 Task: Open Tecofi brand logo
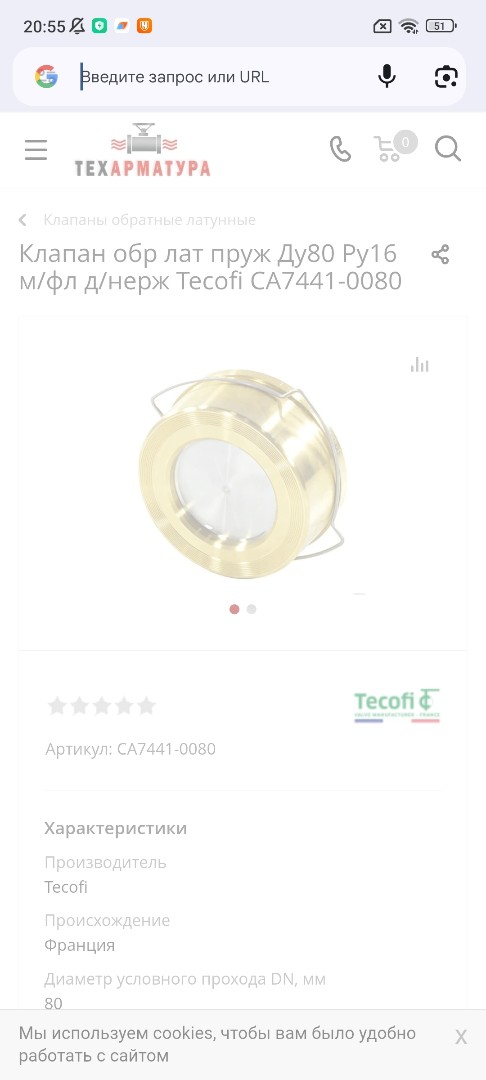(397, 705)
